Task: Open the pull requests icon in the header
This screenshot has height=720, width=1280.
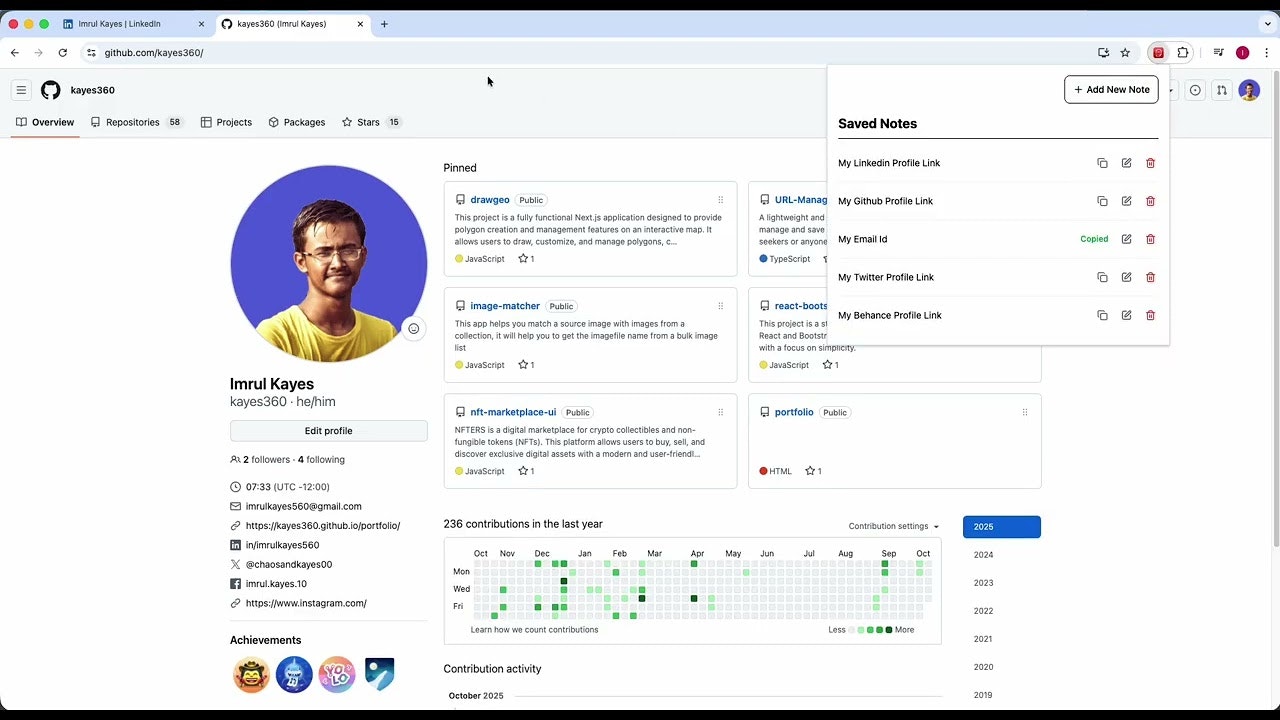Action: click(1221, 90)
